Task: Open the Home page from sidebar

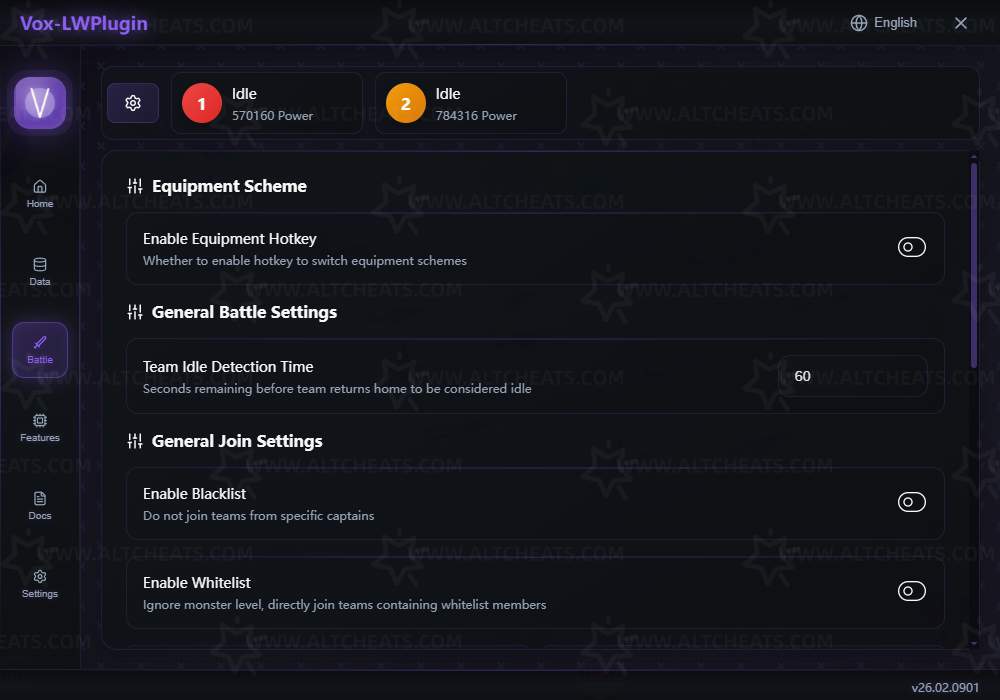Action: point(40,193)
